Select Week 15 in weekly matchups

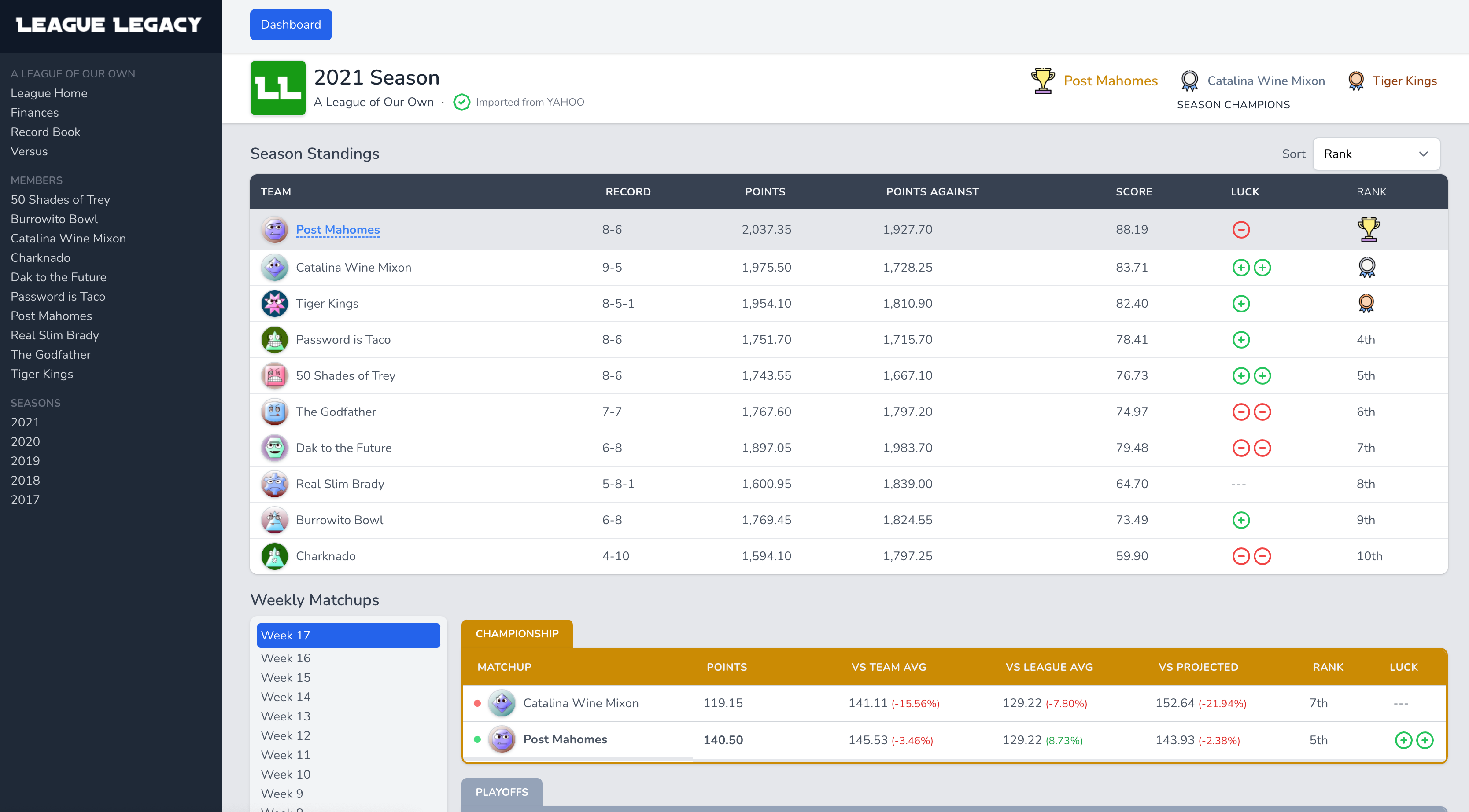[x=286, y=677]
